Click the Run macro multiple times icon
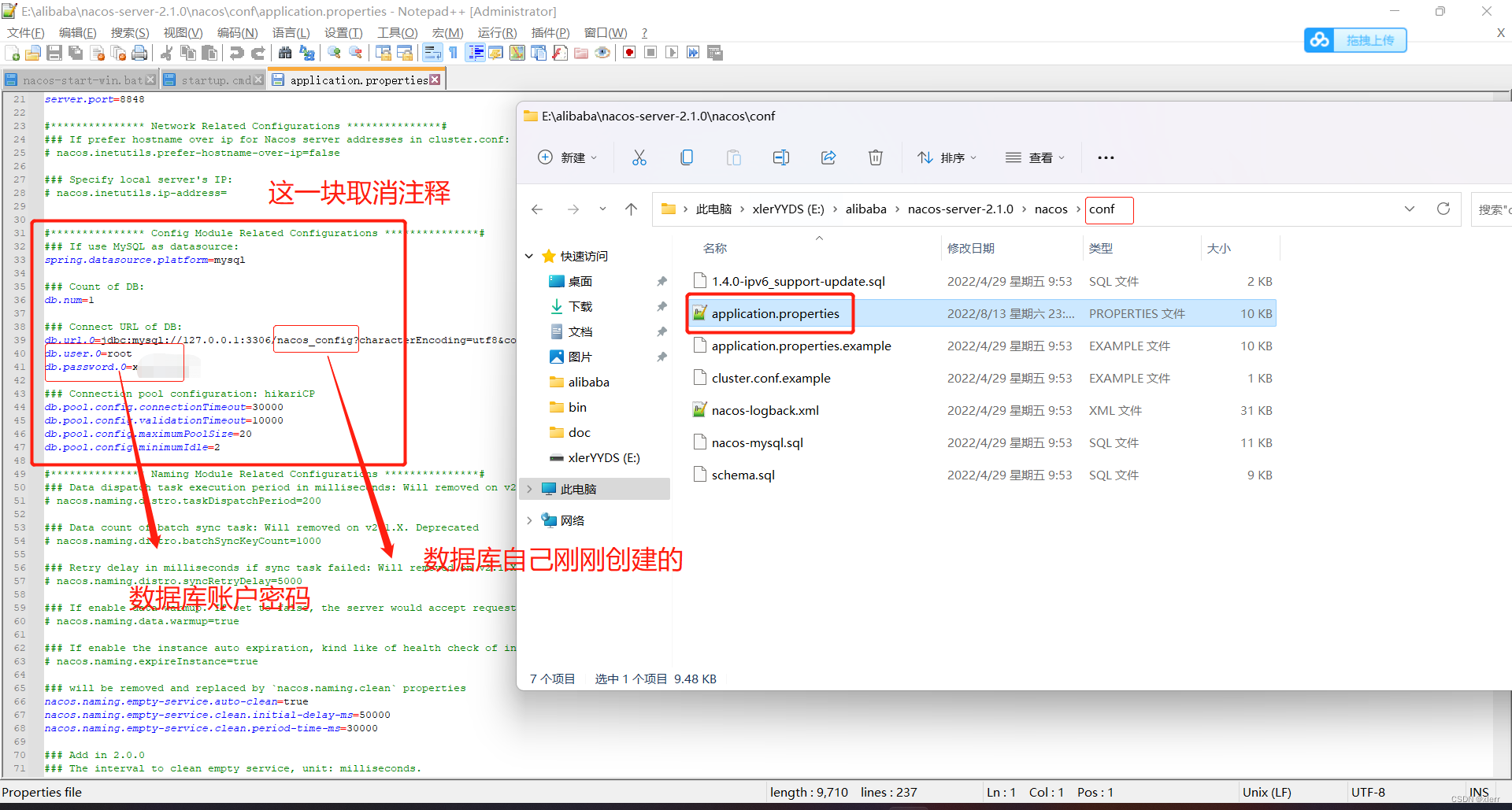The height and width of the screenshot is (810, 1512). click(693, 53)
